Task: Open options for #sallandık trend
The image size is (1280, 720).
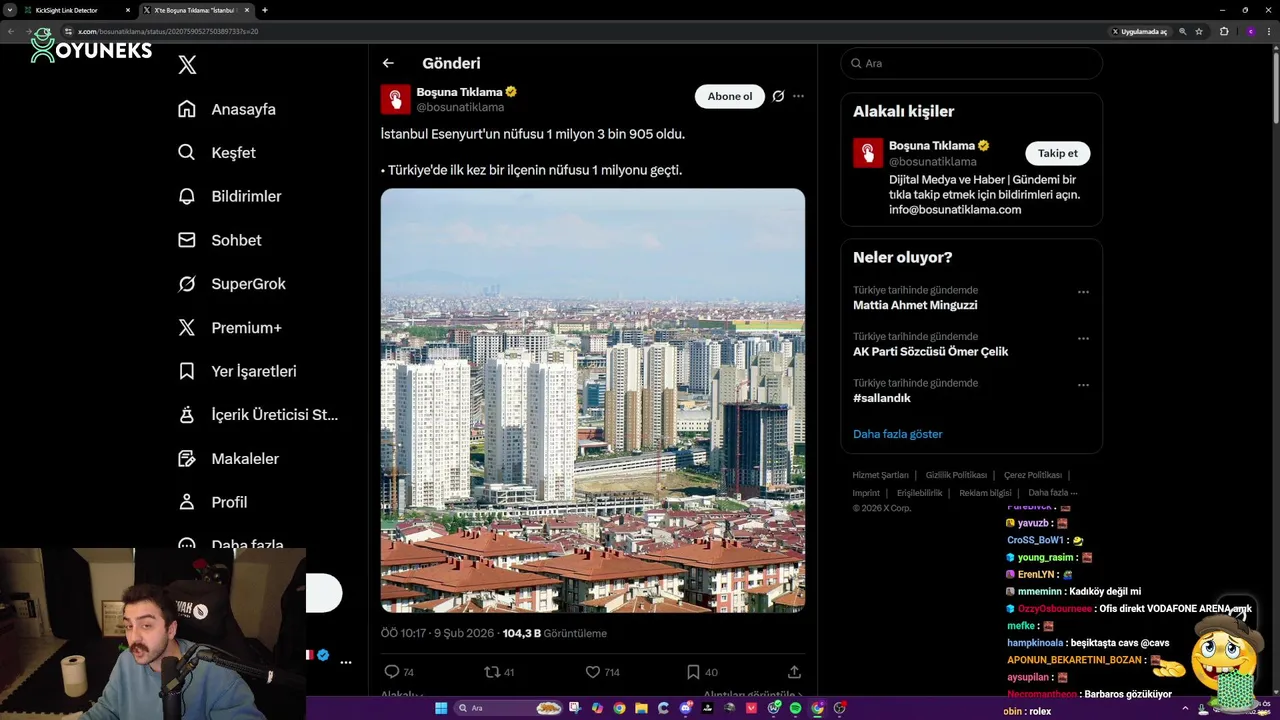Action: (x=1083, y=385)
